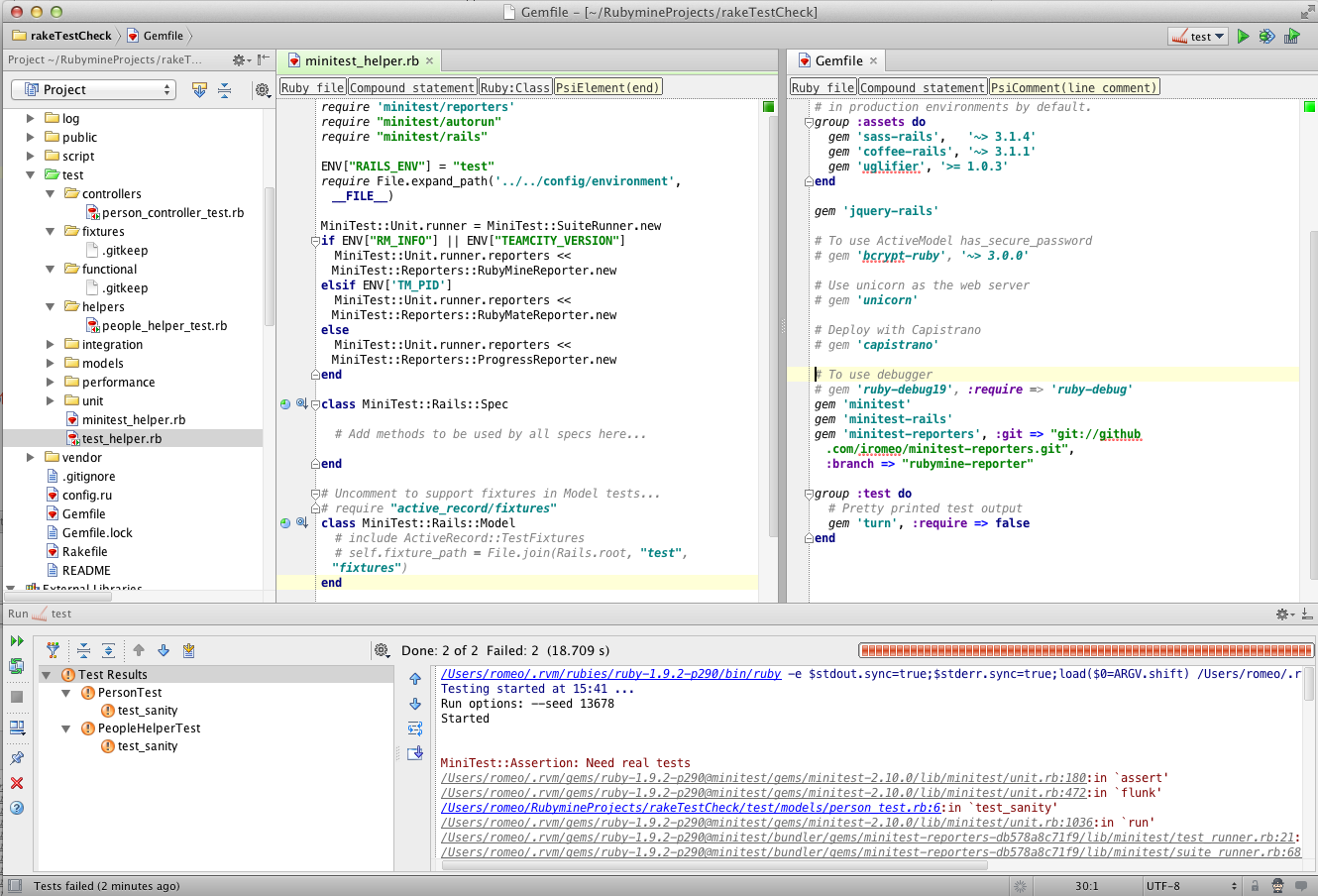Select person_controller_test.rb in Project tree
This screenshot has width=1318, height=896.
tap(165, 212)
